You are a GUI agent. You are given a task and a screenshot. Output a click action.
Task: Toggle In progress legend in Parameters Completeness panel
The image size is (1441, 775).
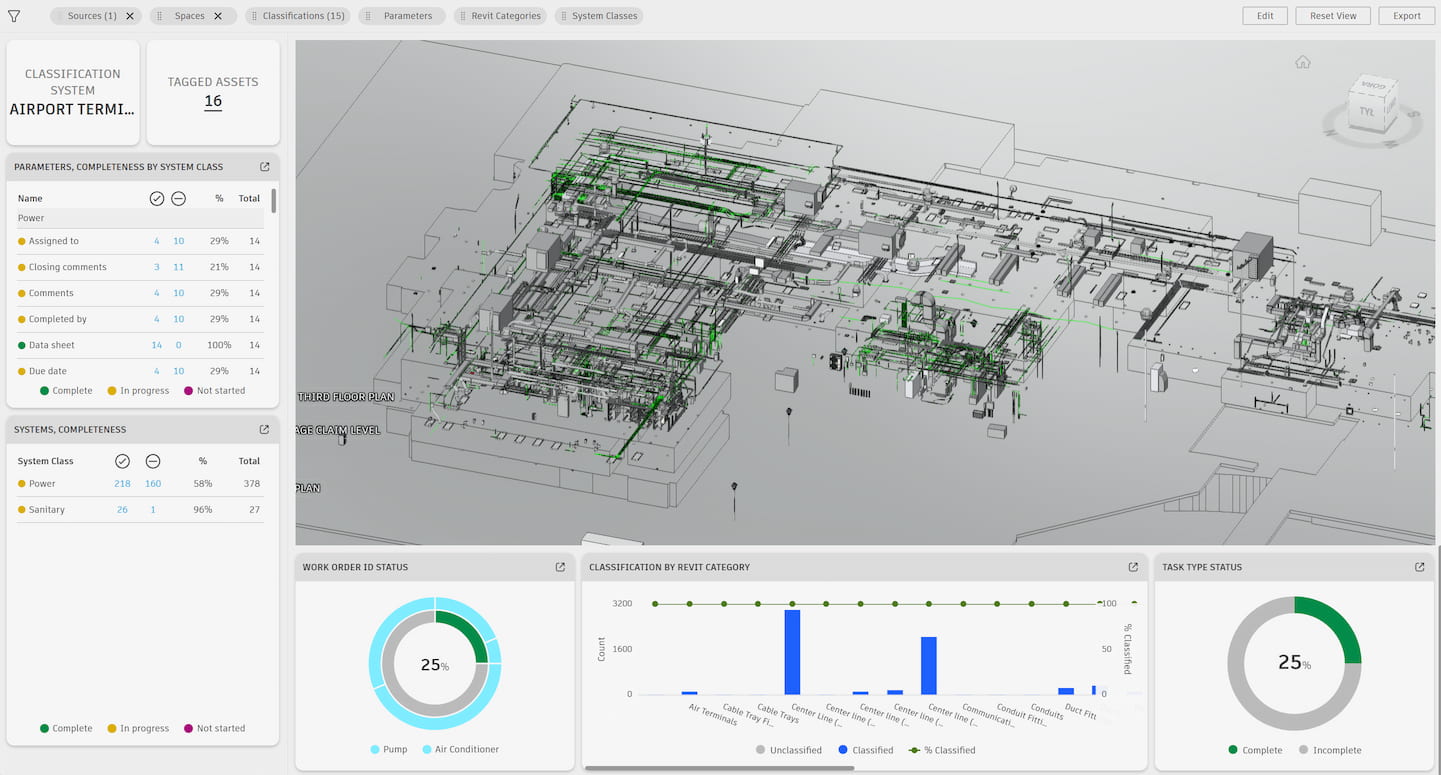point(138,391)
